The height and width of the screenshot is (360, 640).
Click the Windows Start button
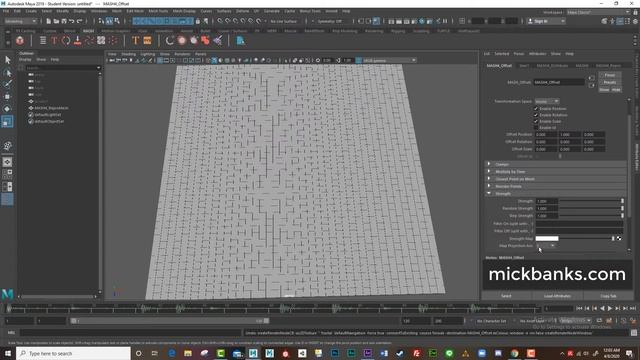pyautogui.click(x=8, y=353)
